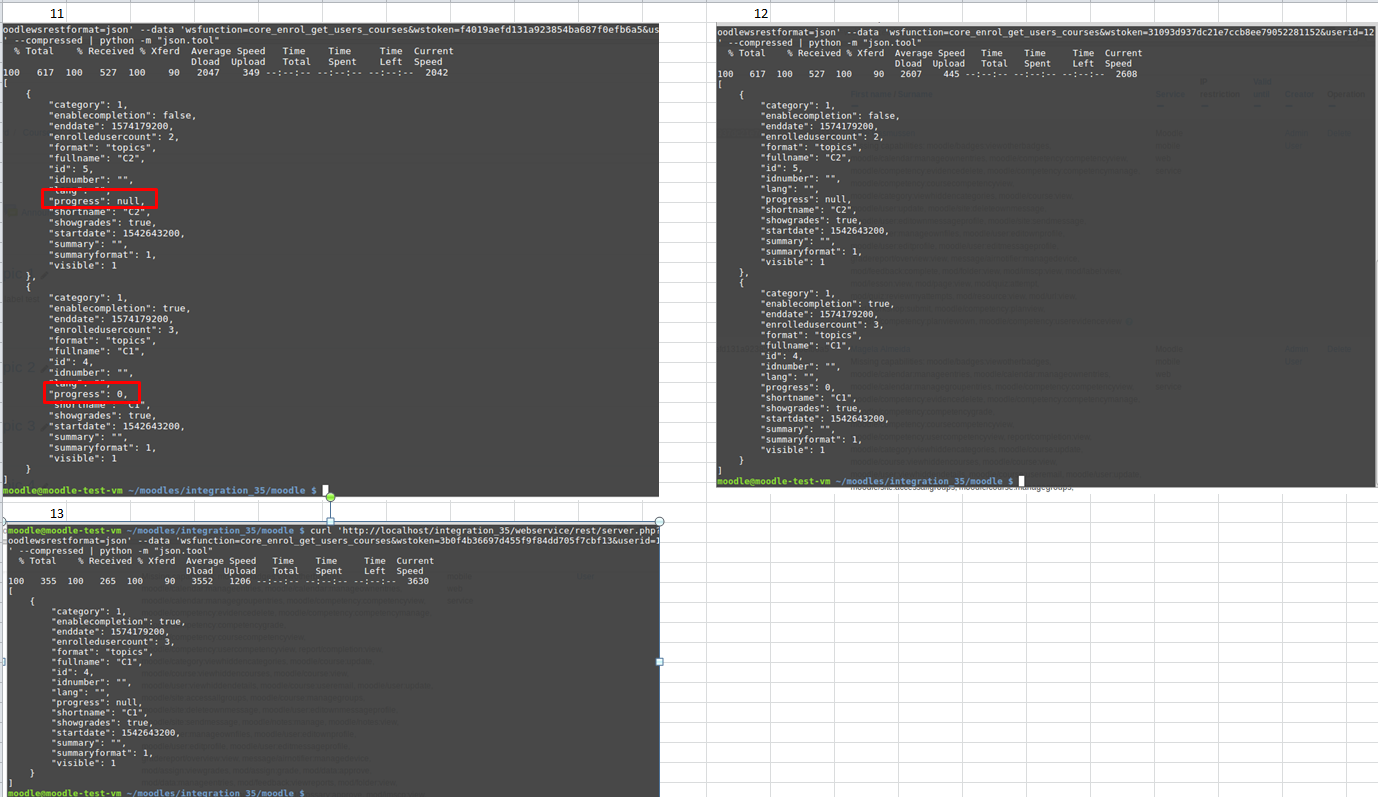Click "enablecompletion": false in screenshot 11

[x=122, y=115]
